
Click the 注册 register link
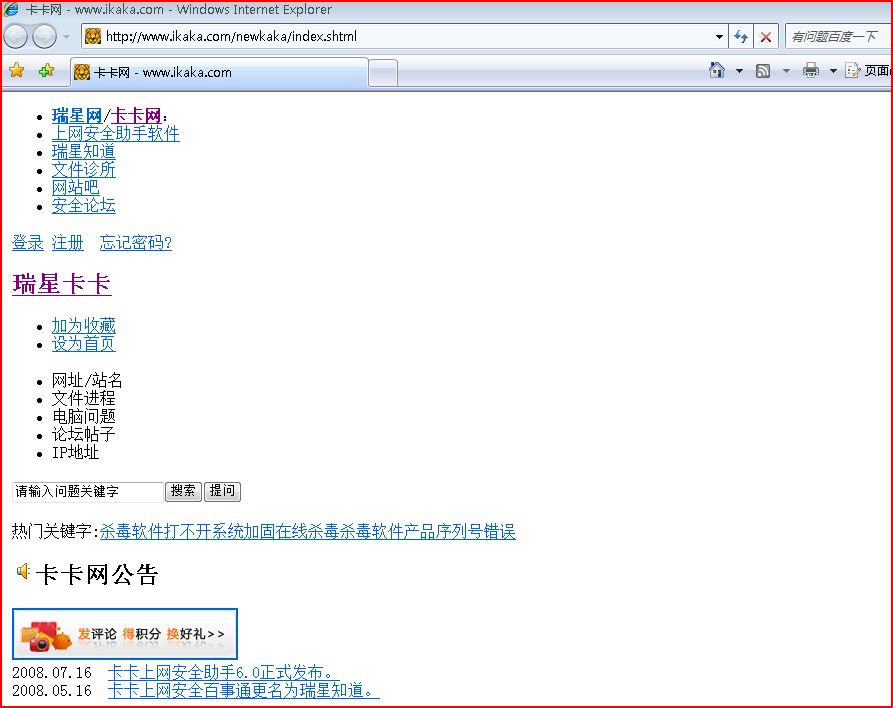click(67, 243)
